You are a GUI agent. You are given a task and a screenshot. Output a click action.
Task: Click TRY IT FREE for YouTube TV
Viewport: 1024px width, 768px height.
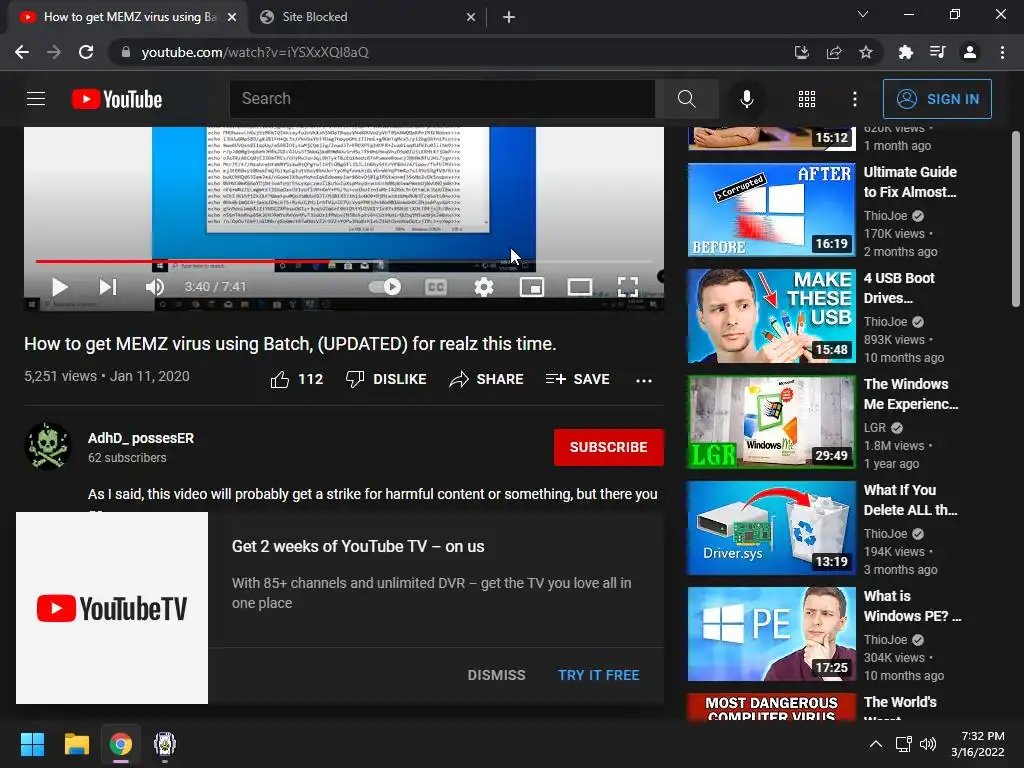click(x=598, y=675)
